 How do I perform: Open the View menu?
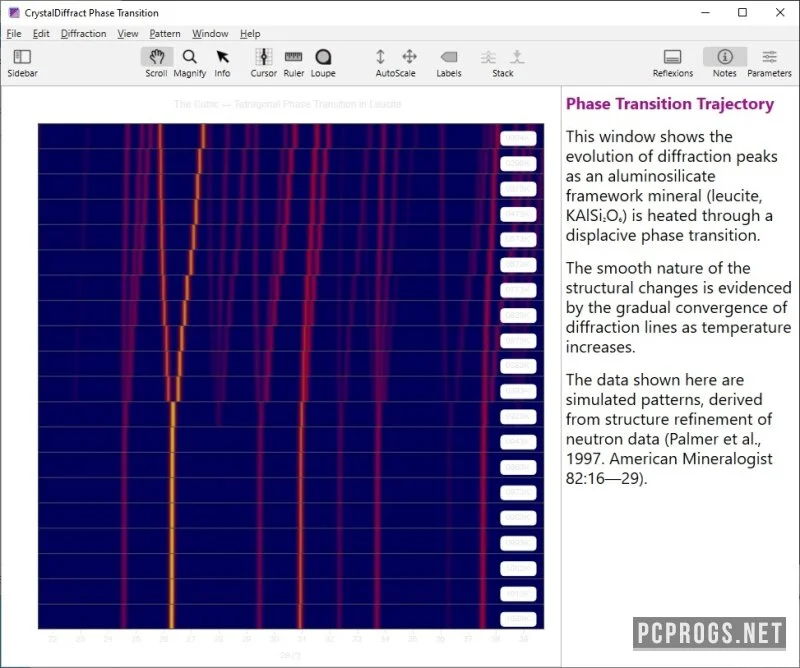pyautogui.click(x=128, y=34)
